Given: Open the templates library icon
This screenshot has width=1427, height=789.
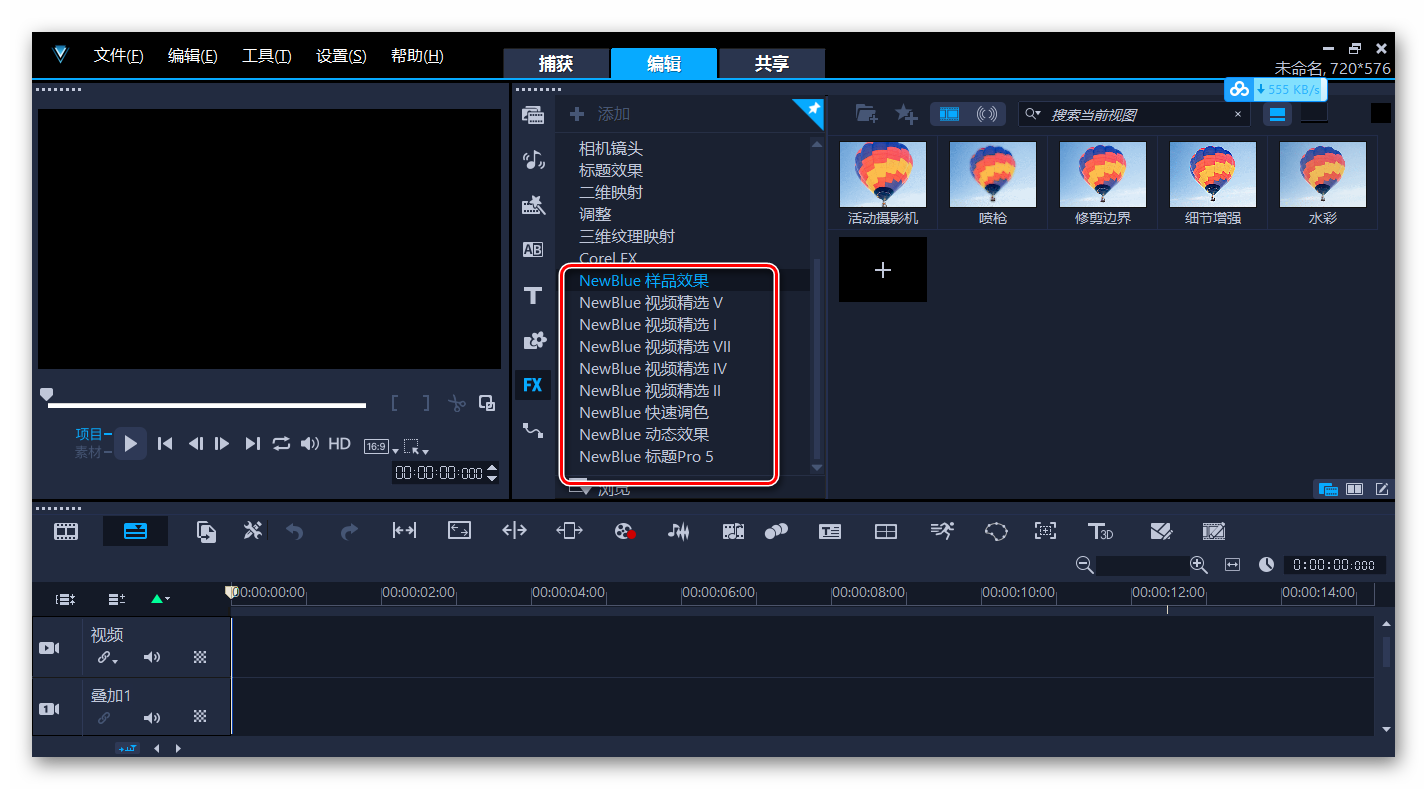Looking at the screenshot, I should click(533, 205).
